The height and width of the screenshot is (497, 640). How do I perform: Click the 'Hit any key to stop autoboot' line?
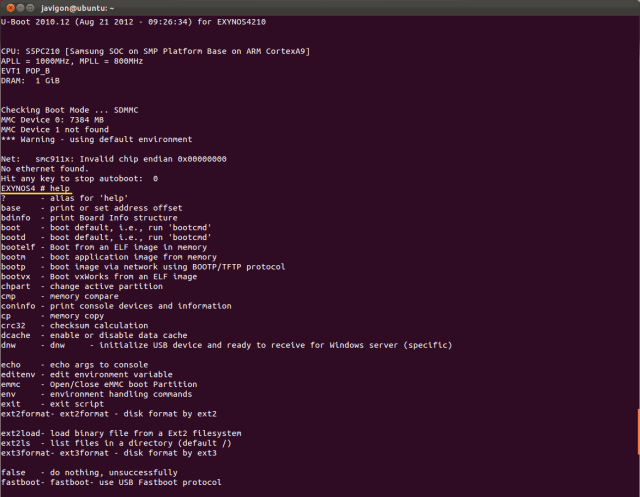(x=79, y=178)
